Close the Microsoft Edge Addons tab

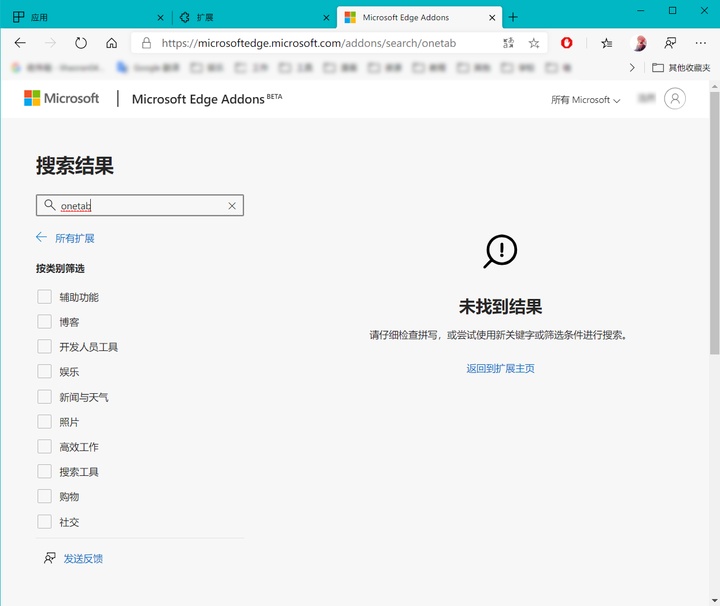(x=492, y=18)
